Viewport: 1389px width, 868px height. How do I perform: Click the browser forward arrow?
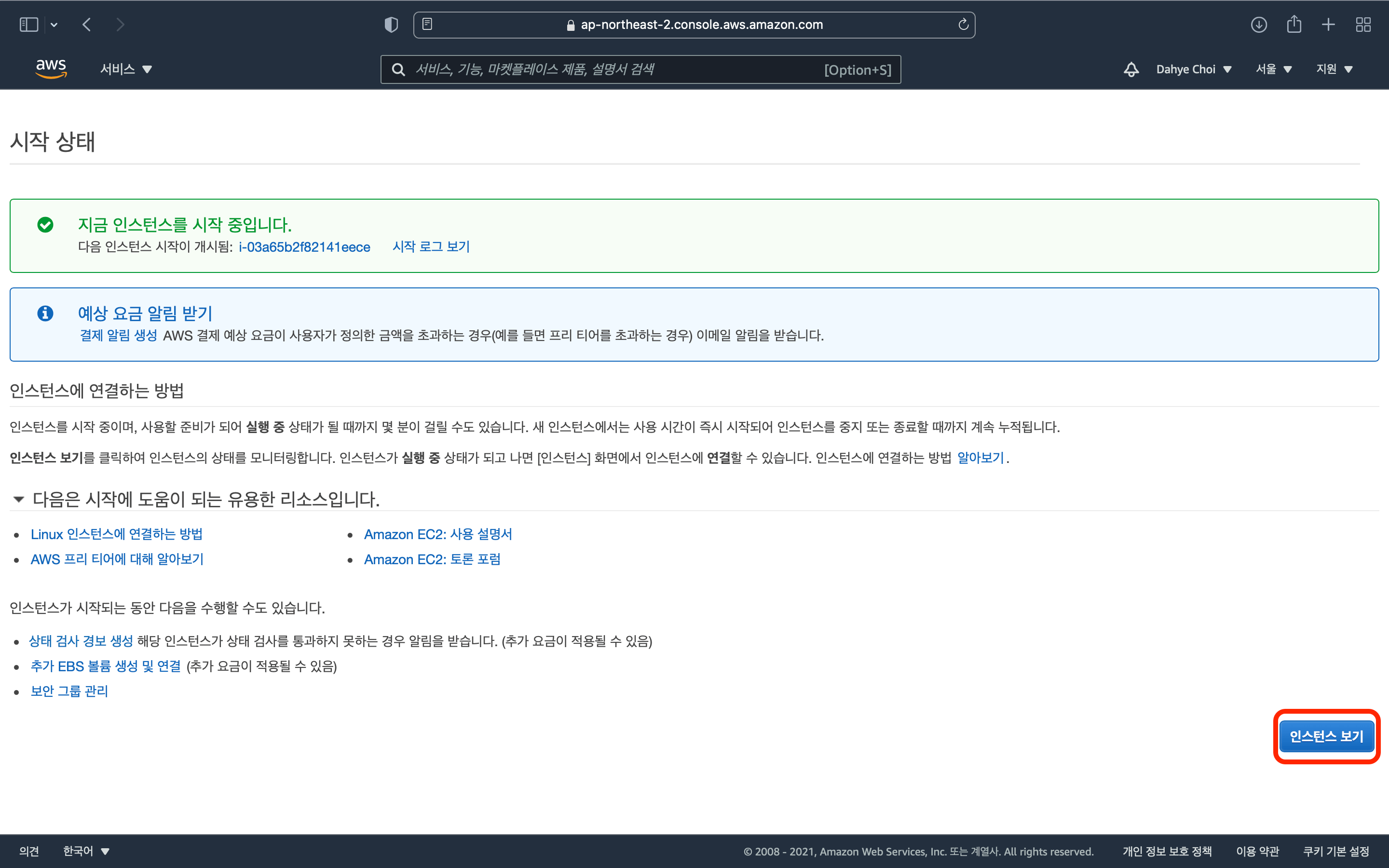pyautogui.click(x=120, y=25)
